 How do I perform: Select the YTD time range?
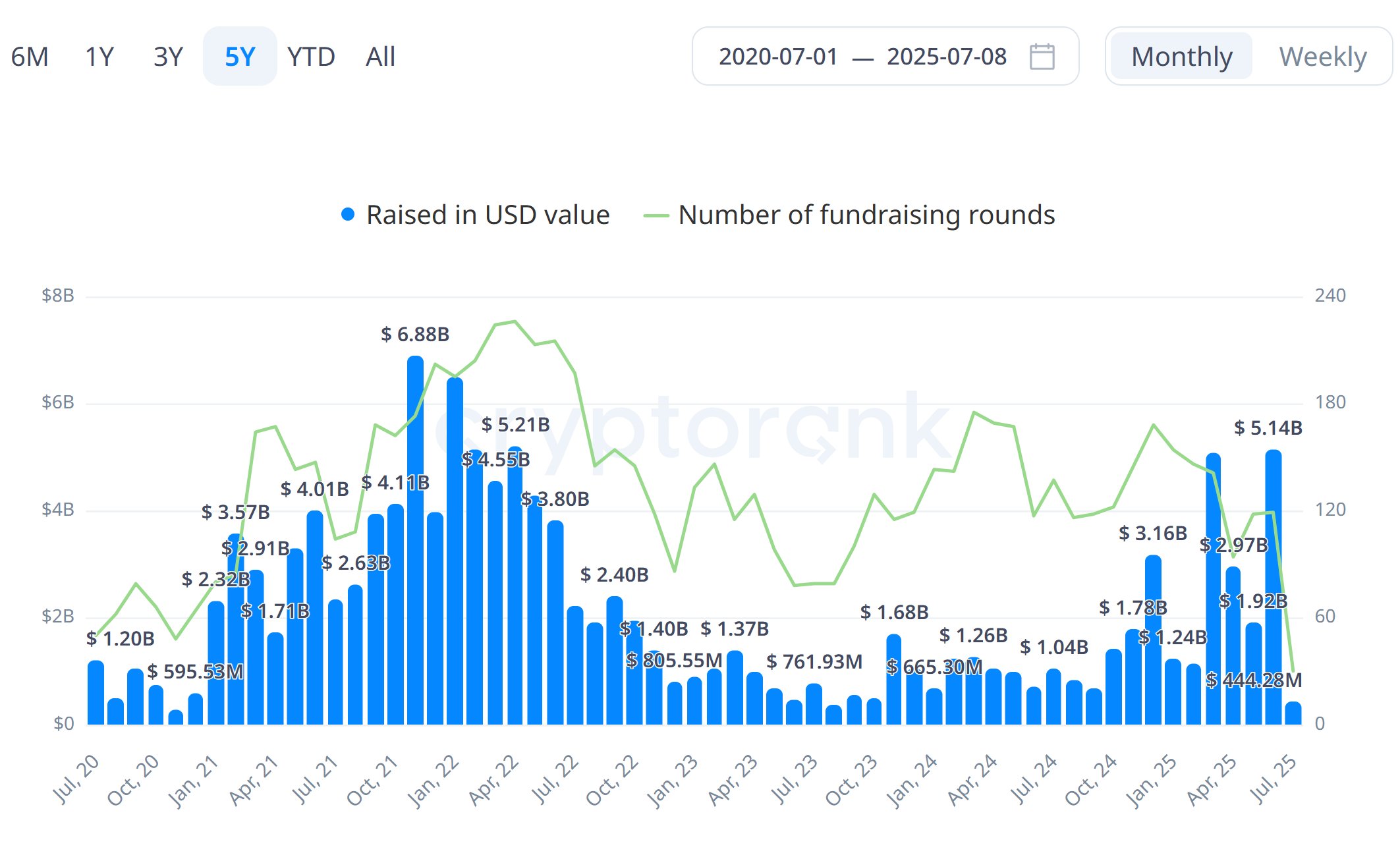pos(311,57)
